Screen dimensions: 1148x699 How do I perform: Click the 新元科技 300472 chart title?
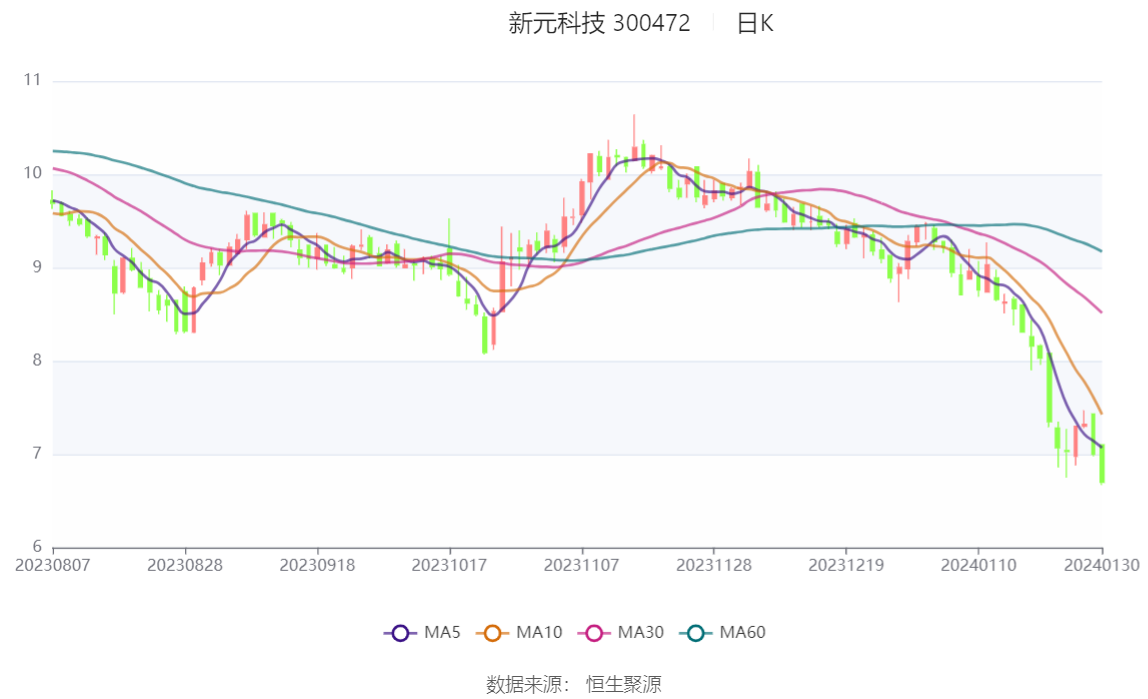click(x=599, y=23)
